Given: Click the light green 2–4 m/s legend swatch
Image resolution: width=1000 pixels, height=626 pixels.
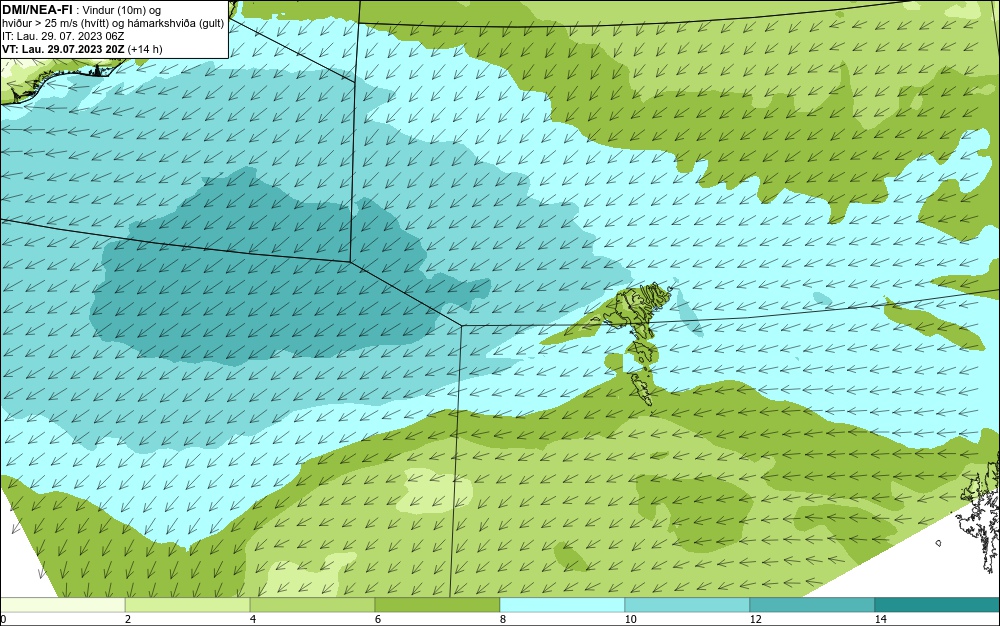Looking at the screenshot, I should 188,604.
